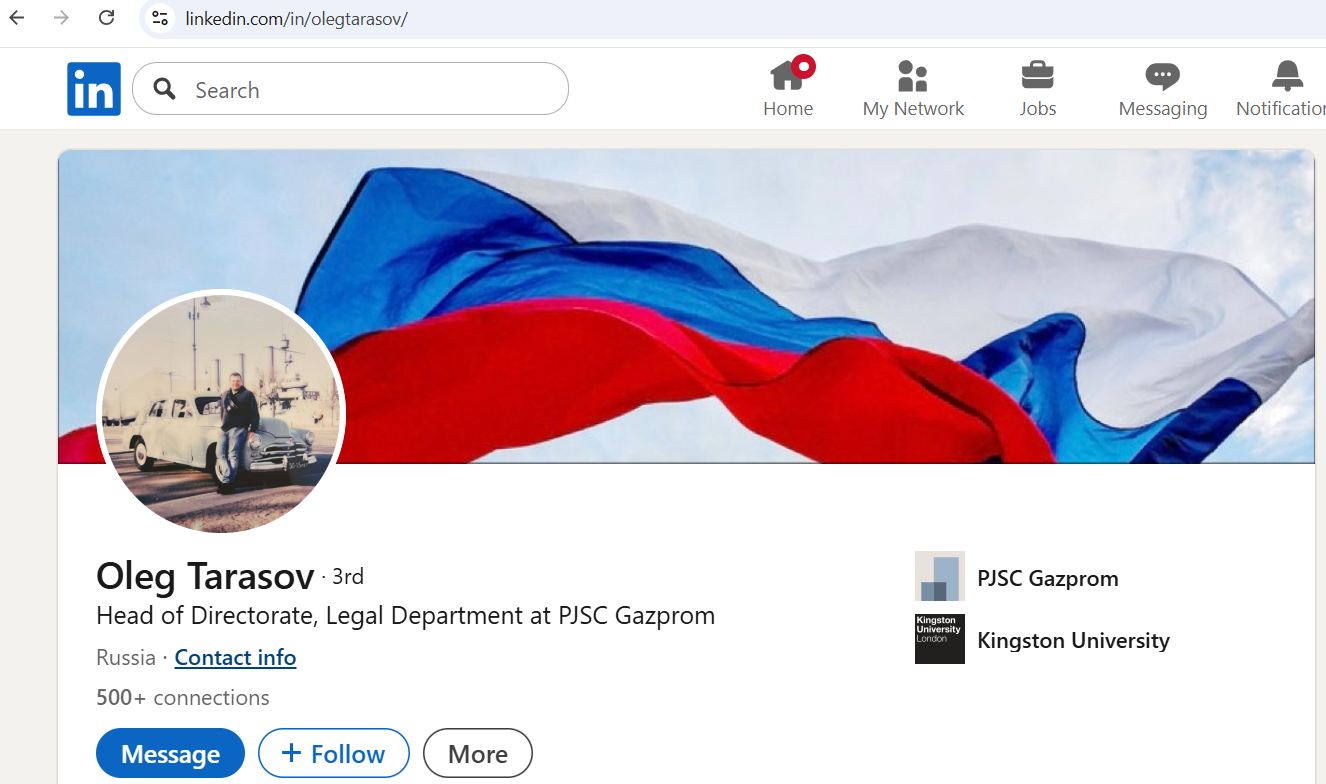This screenshot has height=784, width=1326.
Task: Open Notifications bell icon
Action: [1287, 75]
